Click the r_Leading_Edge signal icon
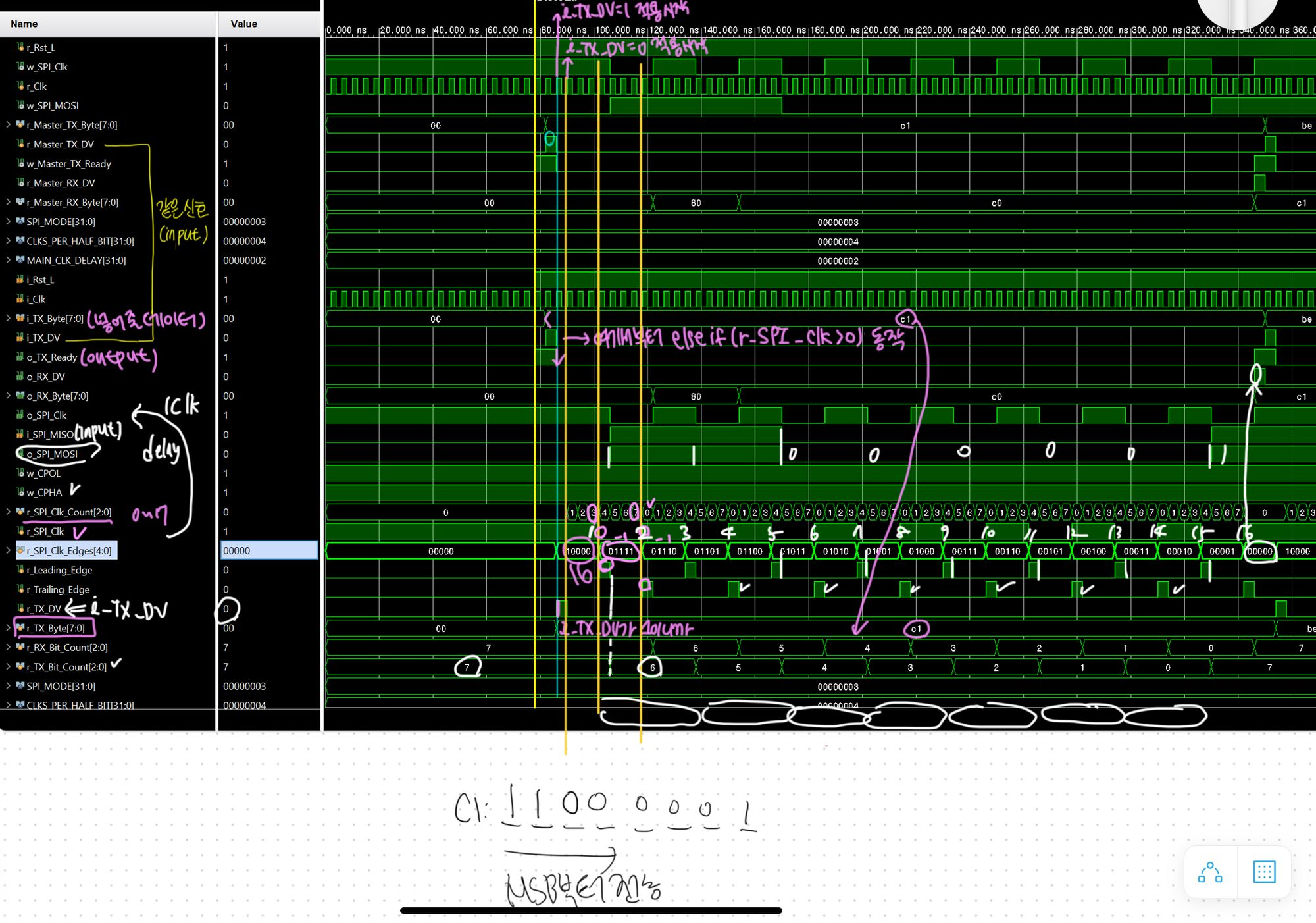 click(x=20, y=570)
